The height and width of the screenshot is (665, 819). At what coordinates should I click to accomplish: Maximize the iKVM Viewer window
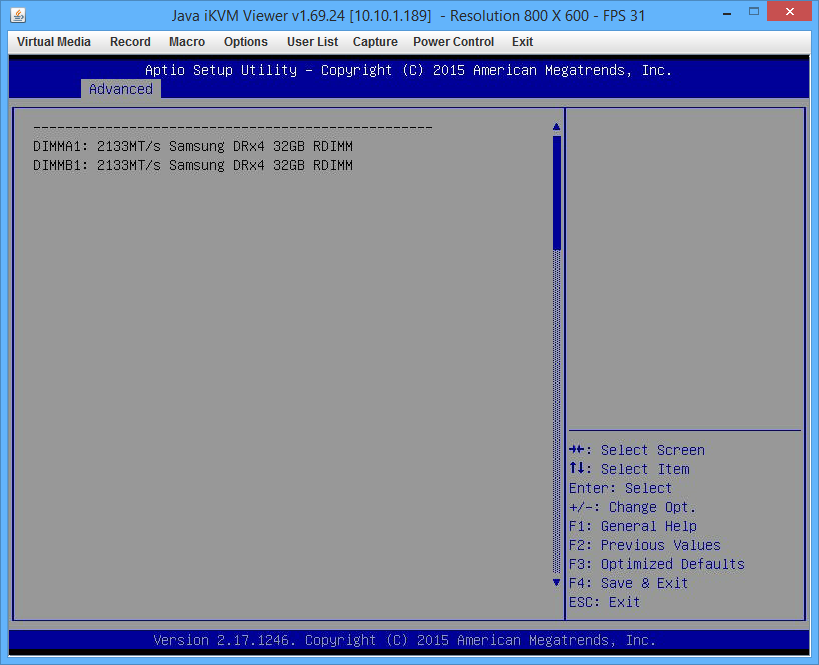pos(754,11)
